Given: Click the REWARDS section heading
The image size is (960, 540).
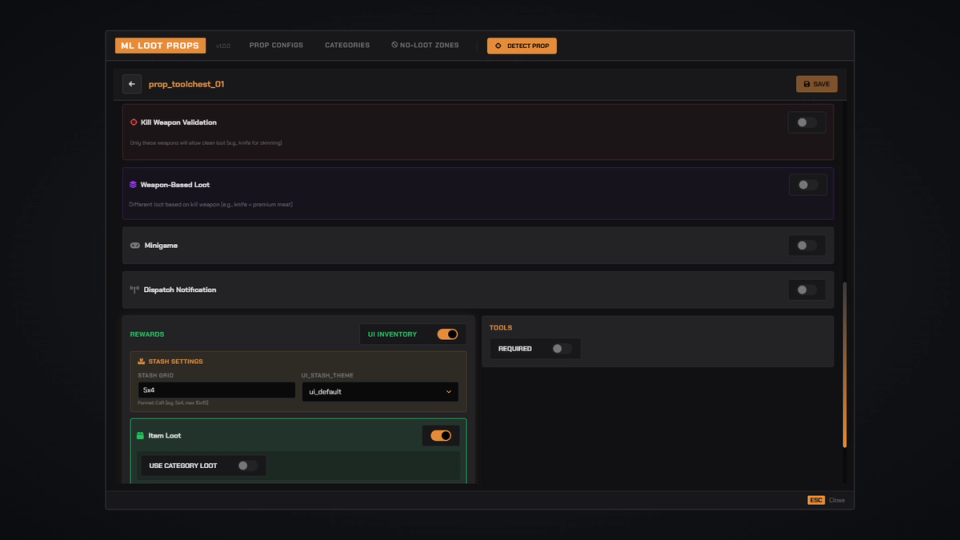Looking at the screenshot, I should click(147, 334).
